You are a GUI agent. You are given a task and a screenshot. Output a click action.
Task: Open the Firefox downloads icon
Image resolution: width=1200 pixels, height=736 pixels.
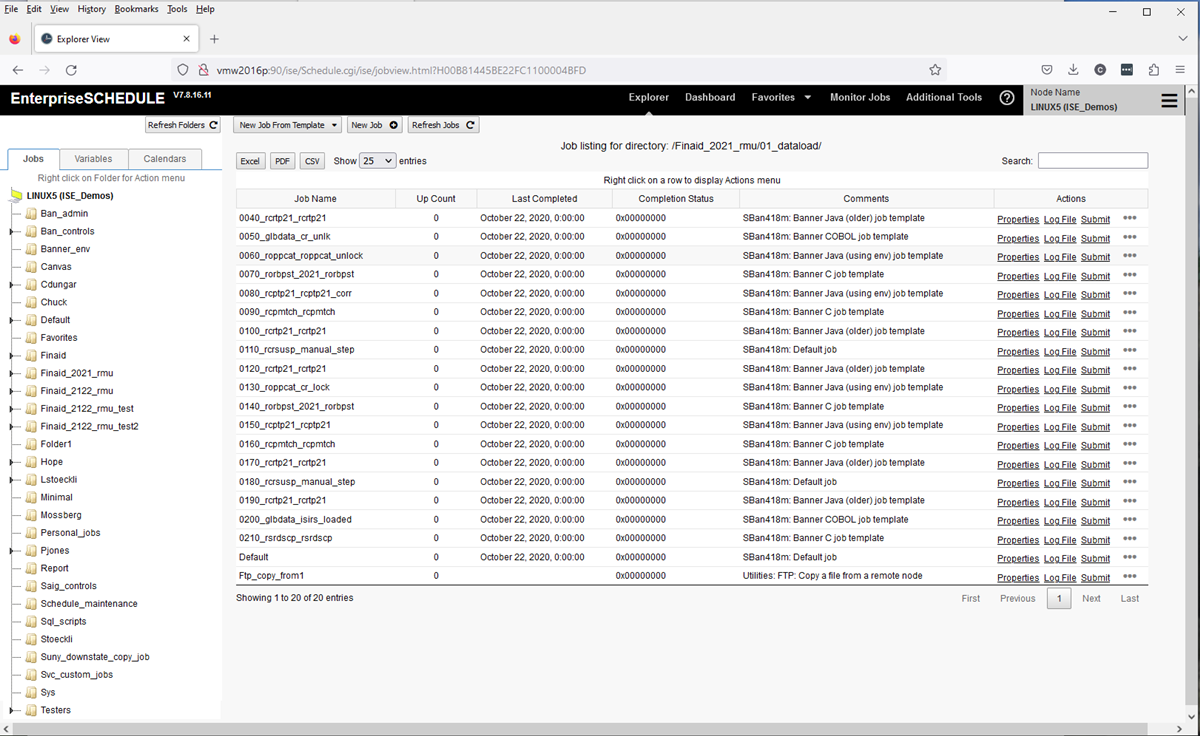tap(1073, 70)
